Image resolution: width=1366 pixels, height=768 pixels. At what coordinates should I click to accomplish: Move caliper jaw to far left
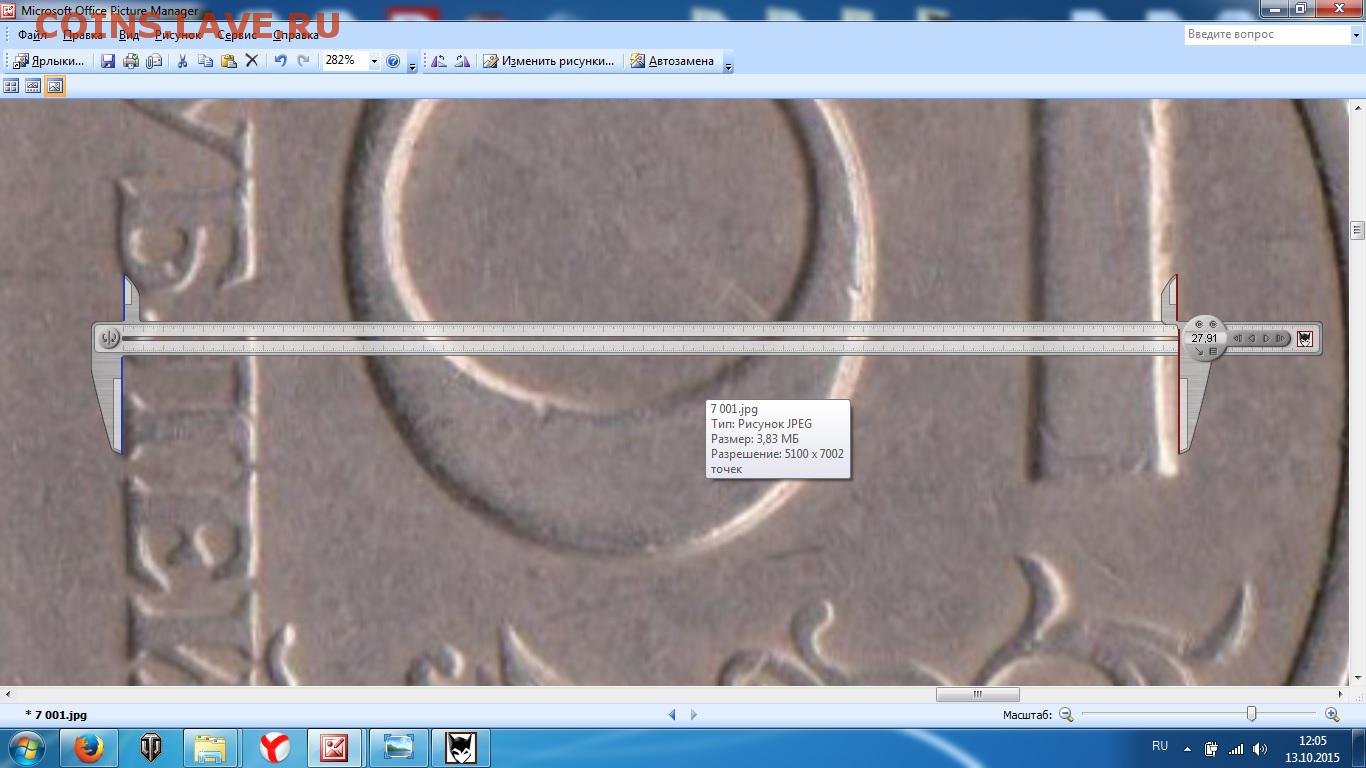(x=1238, y=338)
